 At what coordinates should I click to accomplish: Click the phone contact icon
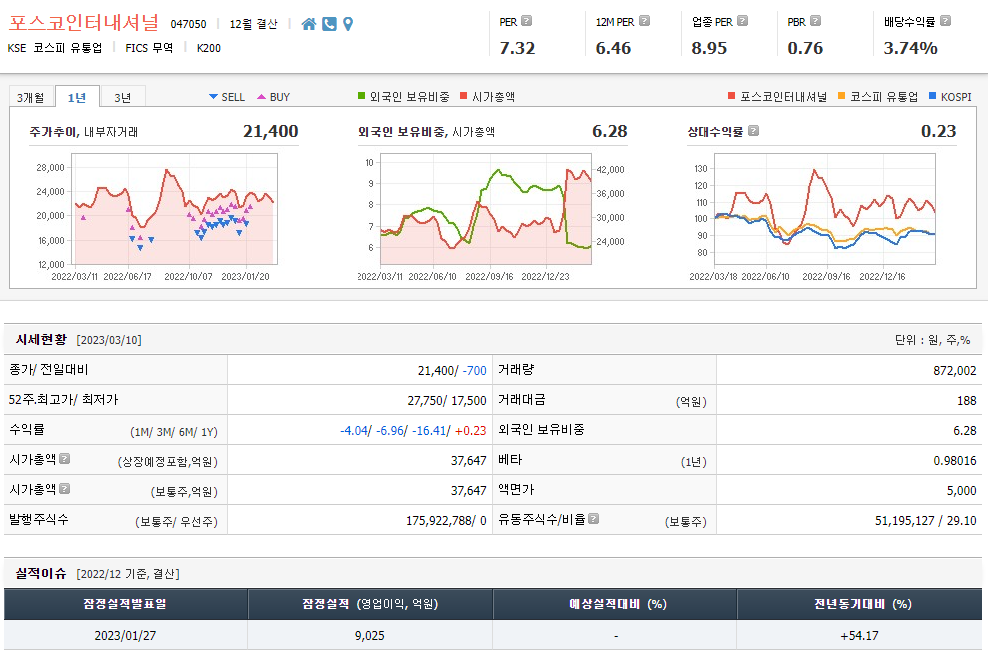click(329, 24)
